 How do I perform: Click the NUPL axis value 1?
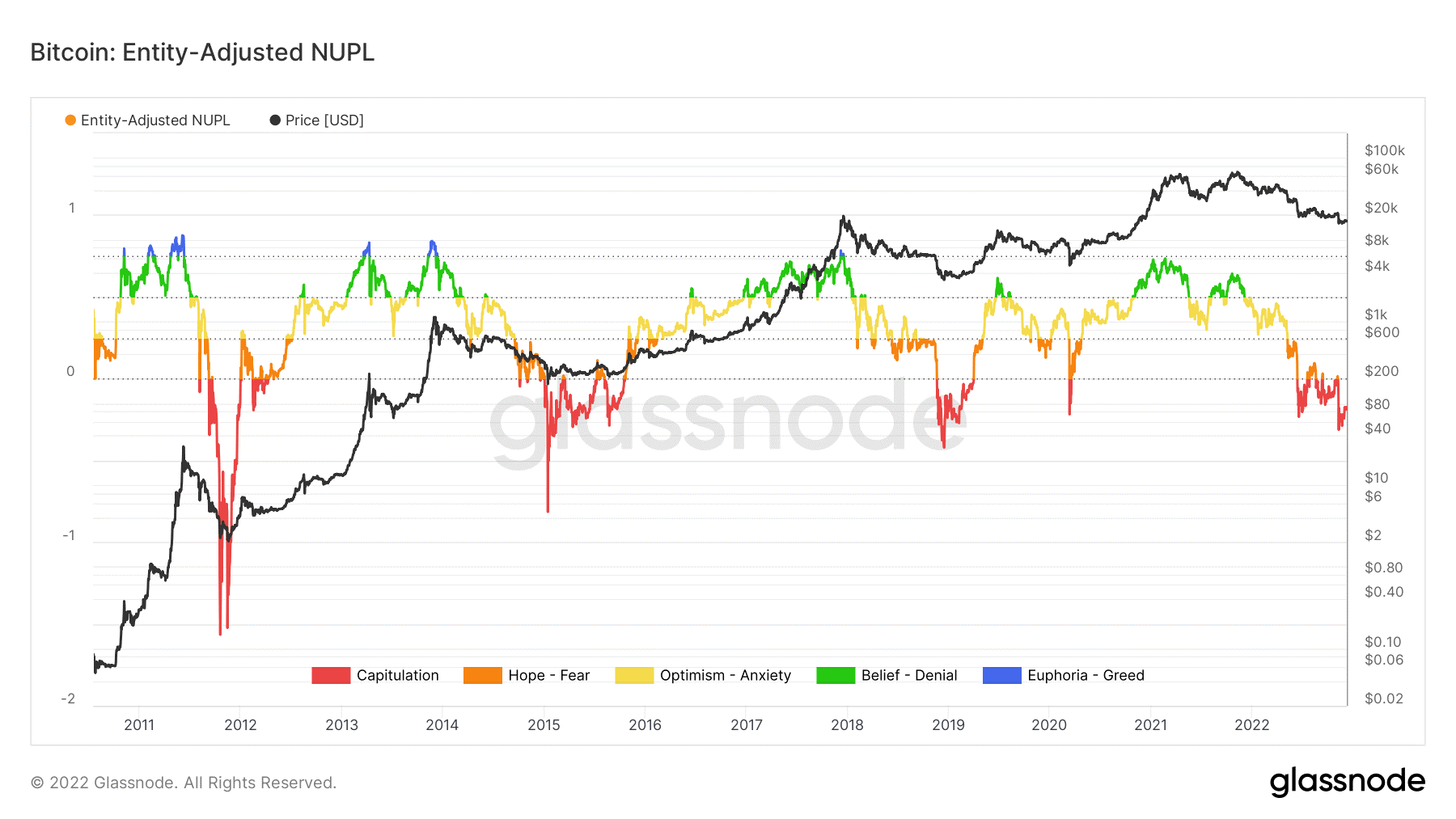72,208
